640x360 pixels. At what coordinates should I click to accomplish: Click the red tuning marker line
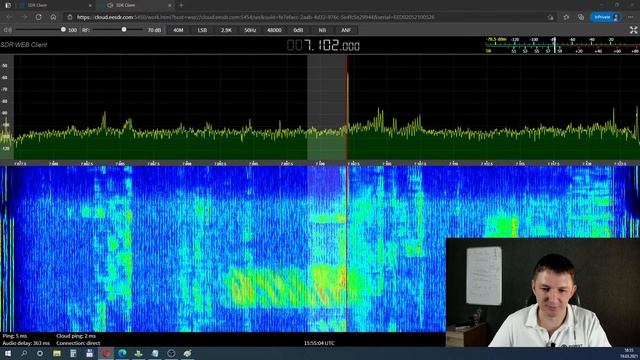(x=347, y=107)
